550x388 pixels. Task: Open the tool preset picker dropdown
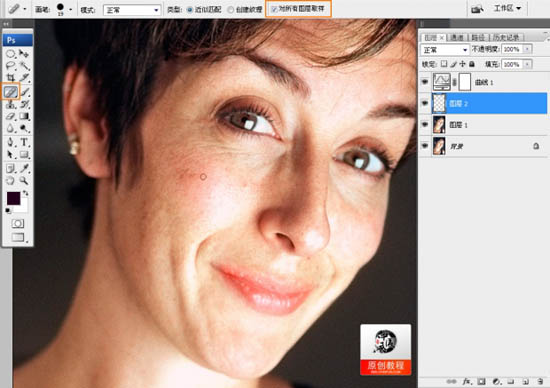[25, 9]
